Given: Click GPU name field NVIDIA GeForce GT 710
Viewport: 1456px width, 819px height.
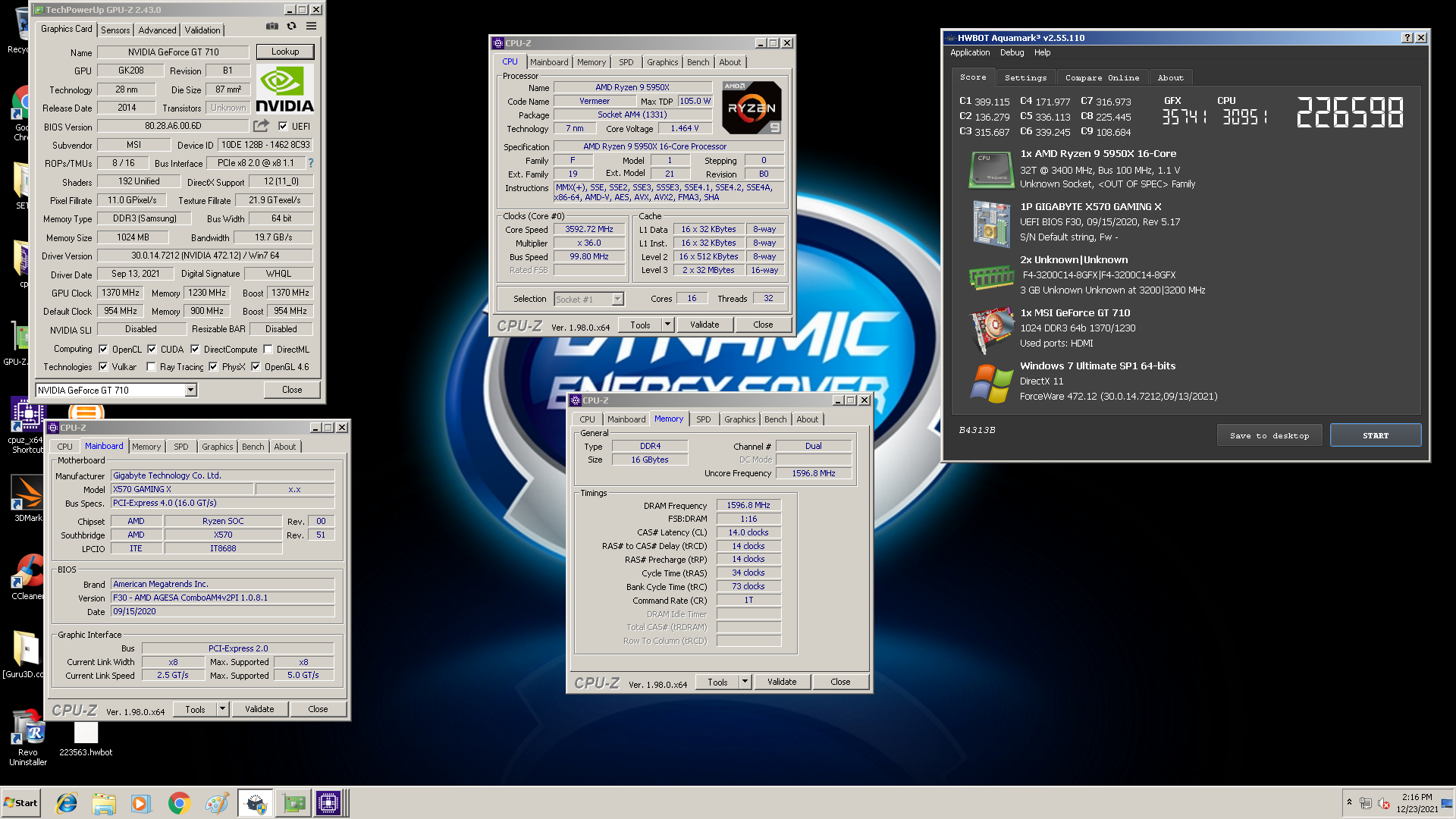Looking at the screenshot, I should [173, 52].
